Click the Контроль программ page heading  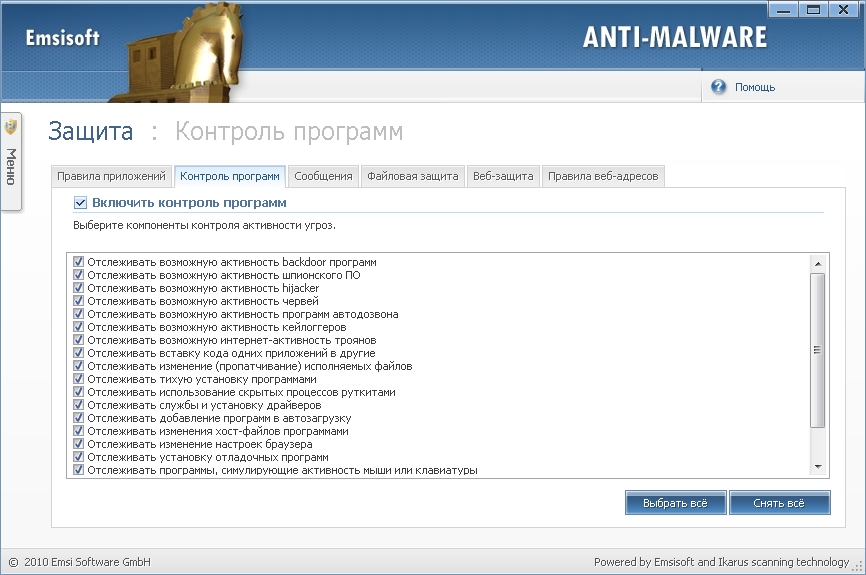tap(289, 131)
